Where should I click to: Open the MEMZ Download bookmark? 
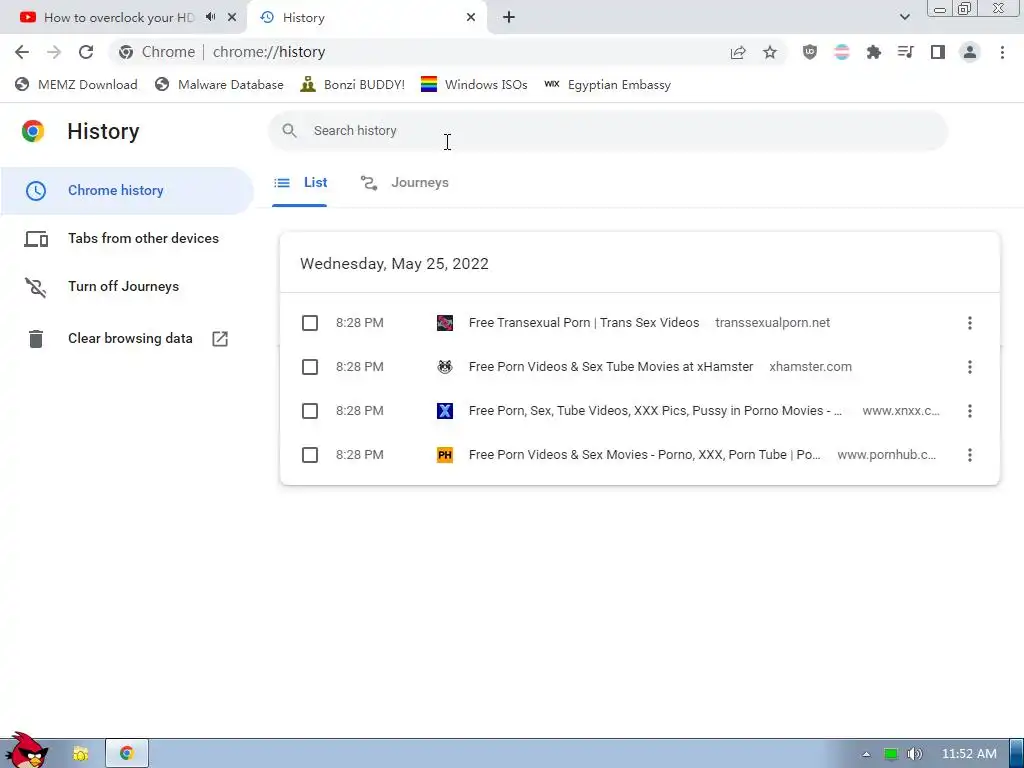(x=76, y=85)
